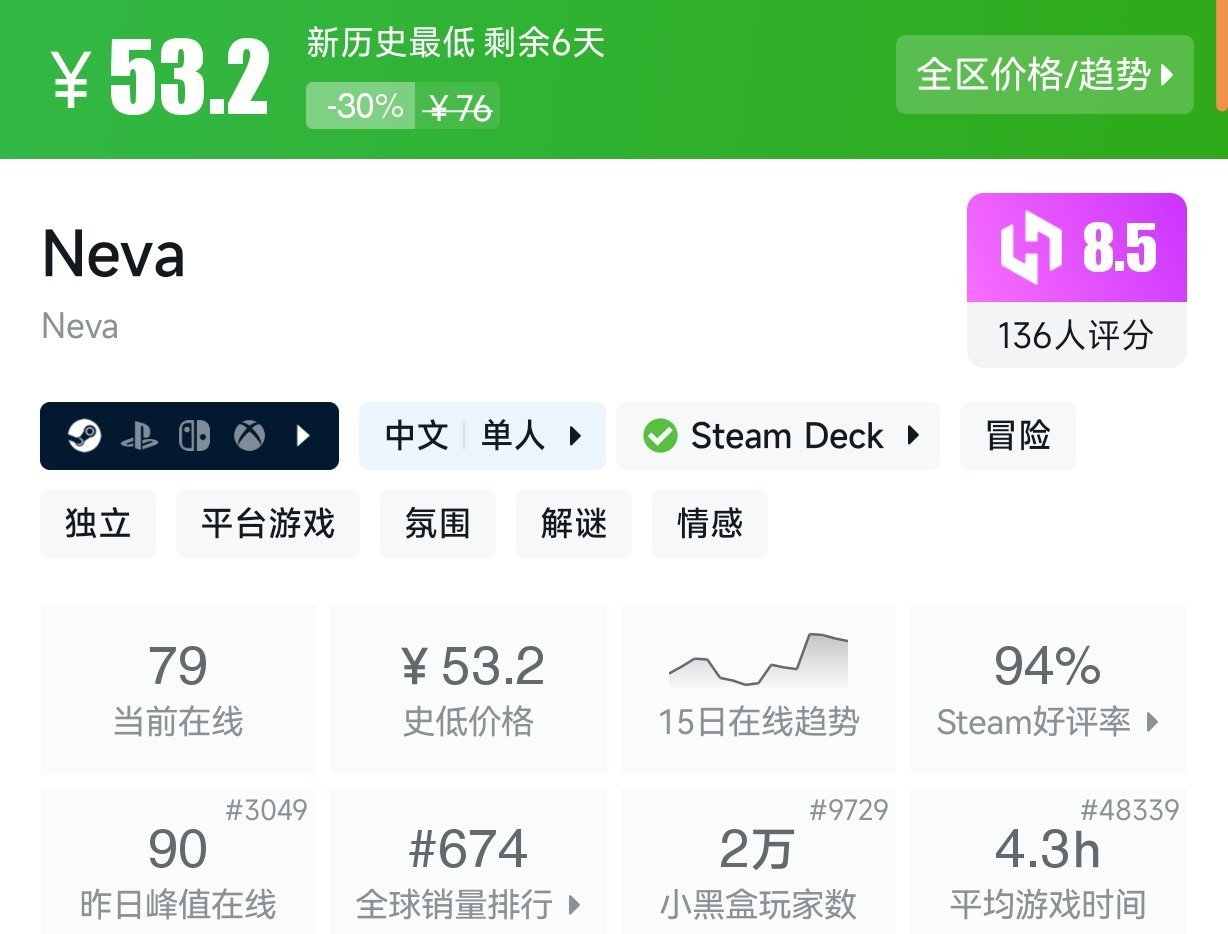Choose the 解谜 tag
1228x934 pixels.
click(x=573, y=524)
